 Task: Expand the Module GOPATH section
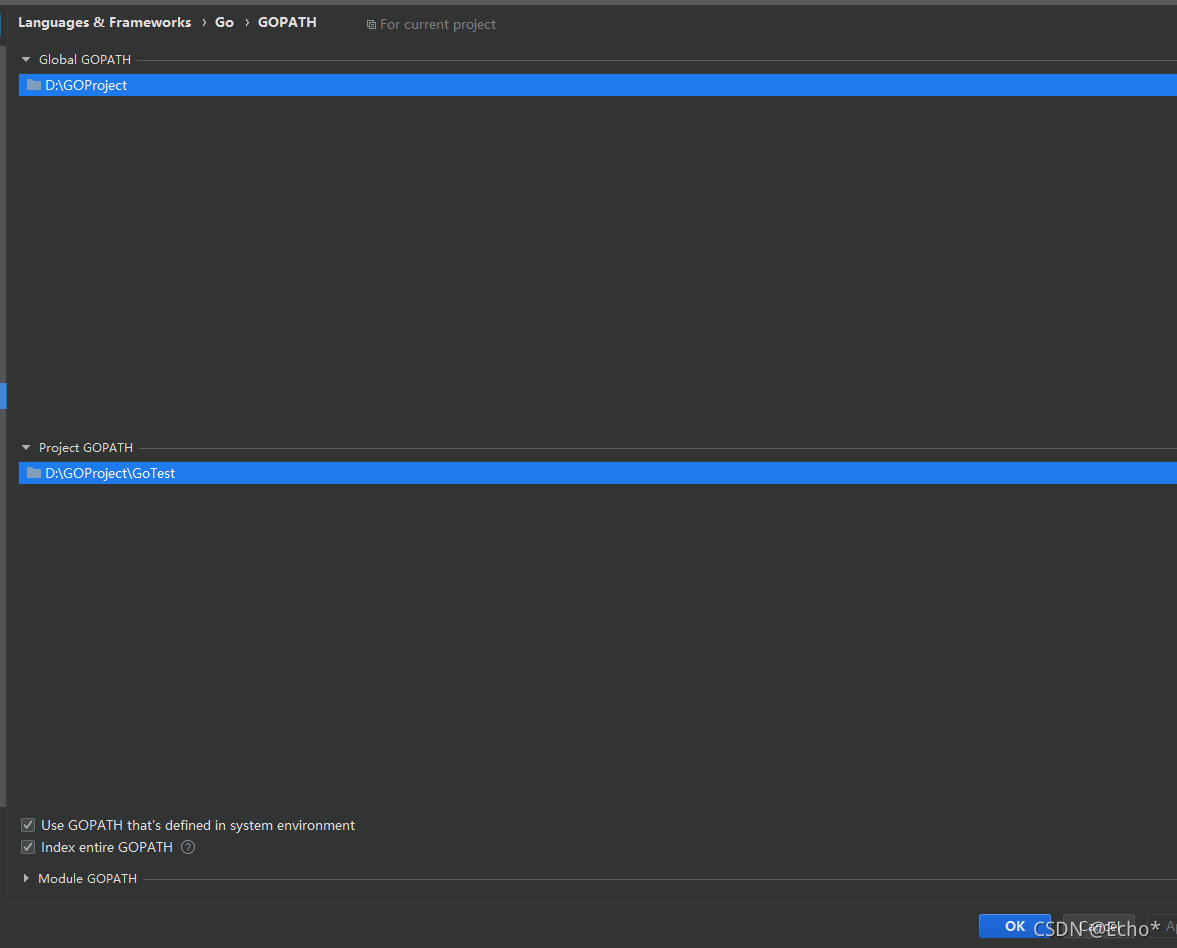(x=25, y=878)
